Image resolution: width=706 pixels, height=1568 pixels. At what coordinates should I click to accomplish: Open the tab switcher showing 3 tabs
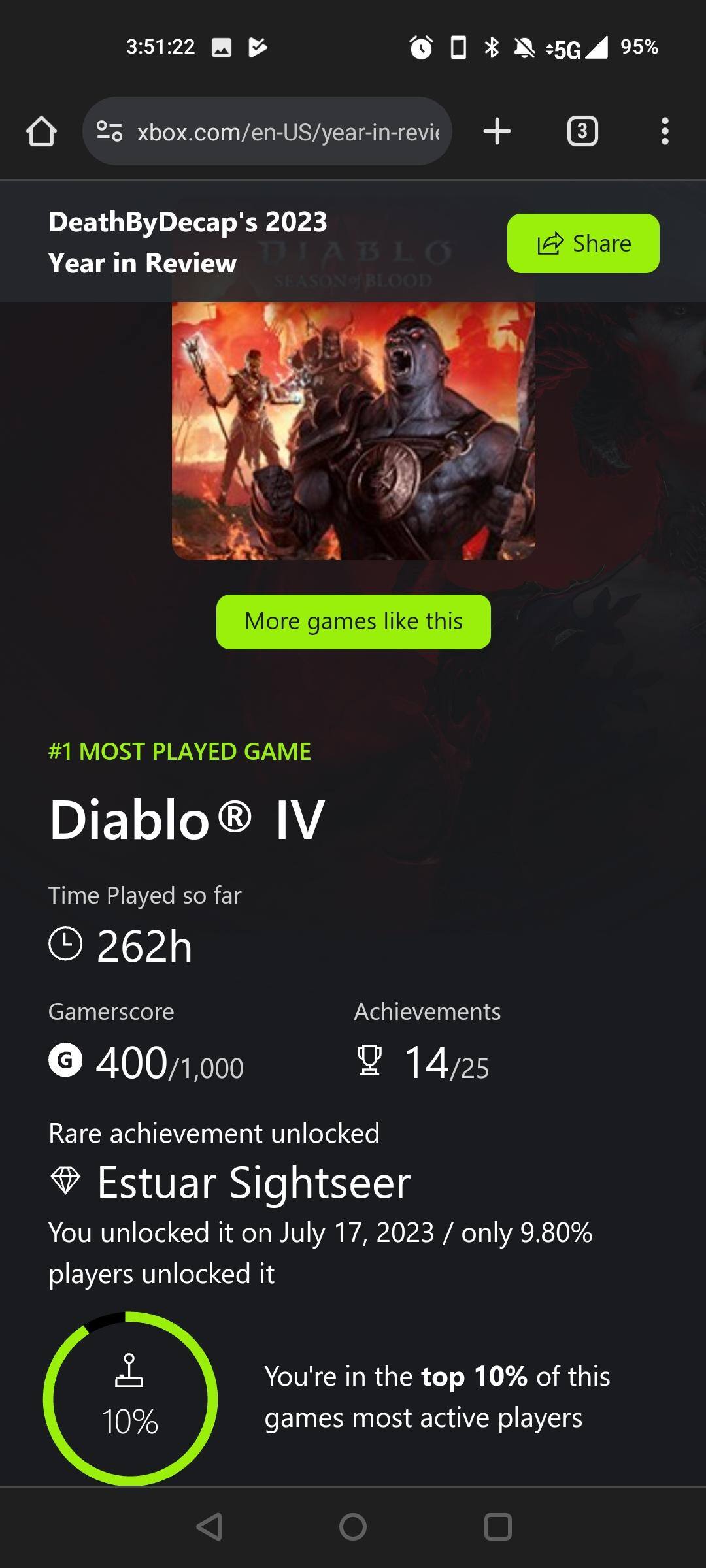click(582, 131)
